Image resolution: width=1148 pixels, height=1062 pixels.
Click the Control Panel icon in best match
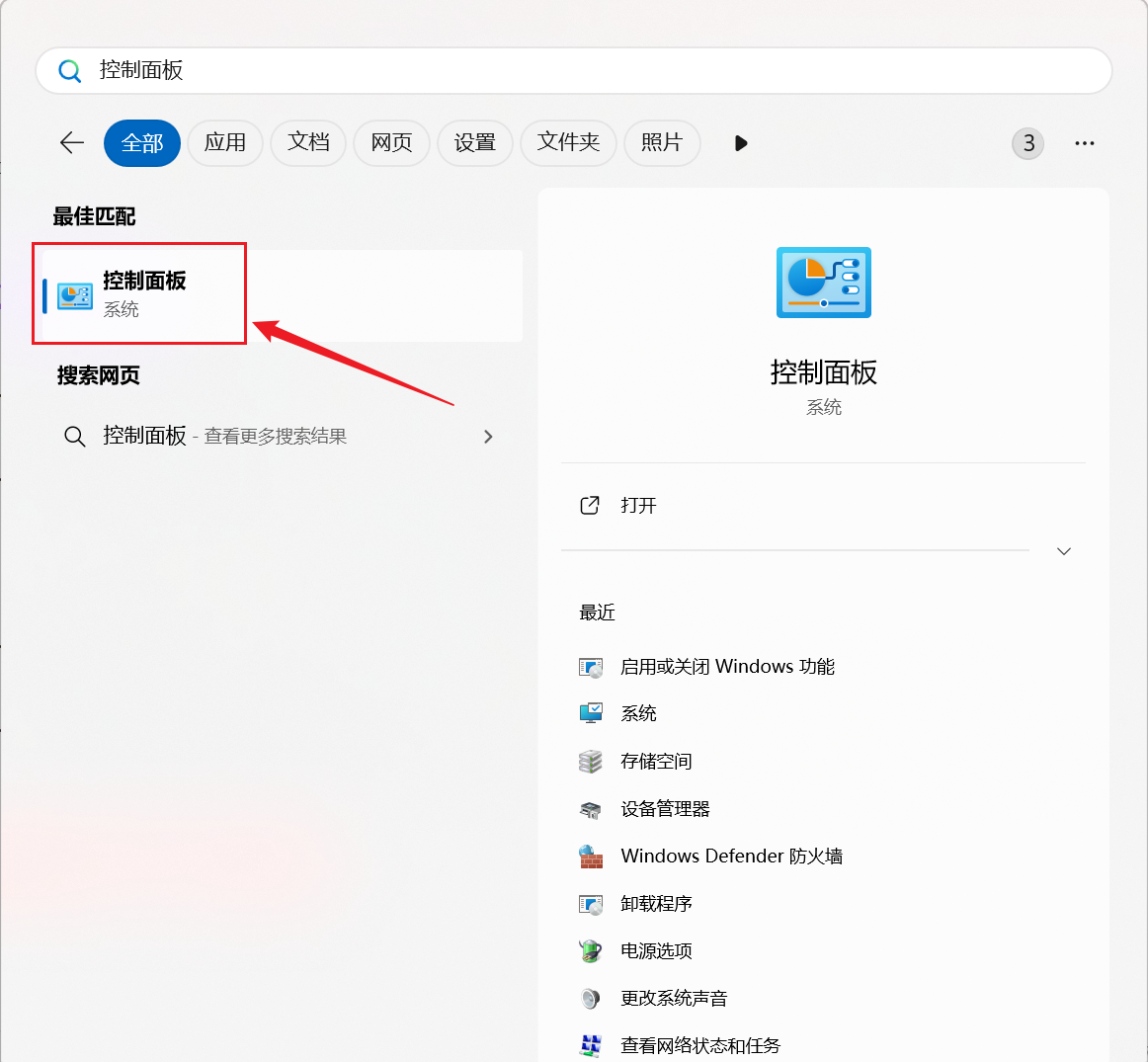click(x=75, y=295)
